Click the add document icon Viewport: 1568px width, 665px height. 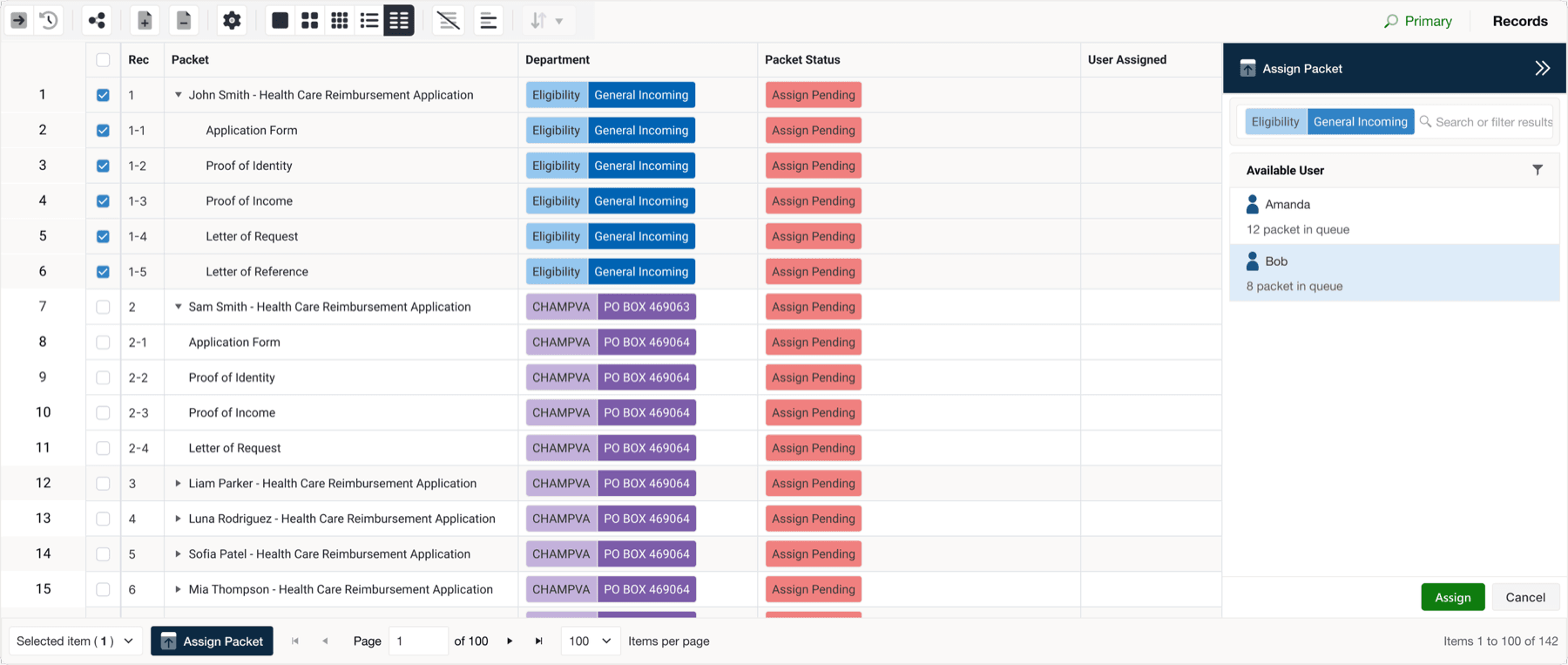pyautogui.click(x=145, y=20)
